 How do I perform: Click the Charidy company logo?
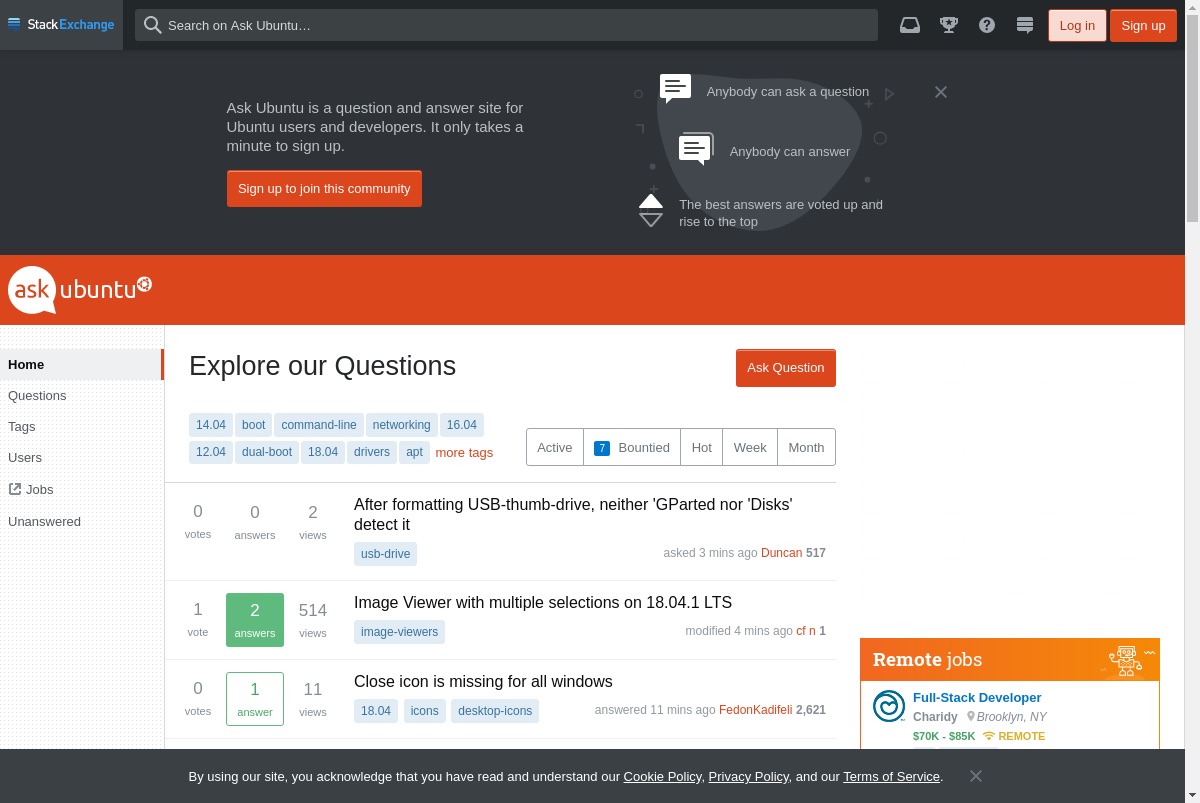click(889, 706)
